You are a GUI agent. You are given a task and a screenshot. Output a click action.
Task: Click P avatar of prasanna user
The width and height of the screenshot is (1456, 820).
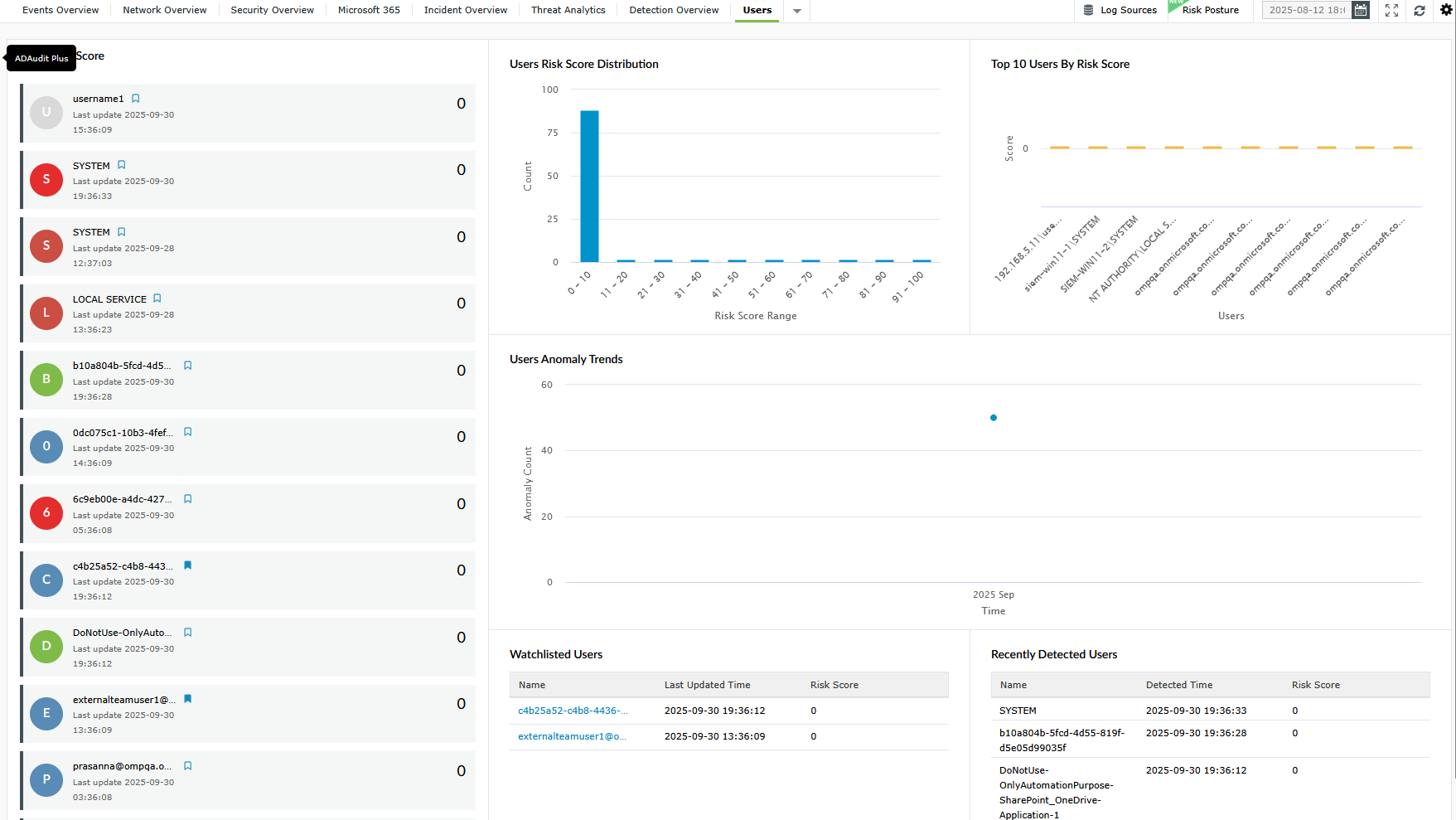pyautogui.click(x=46, y=780)
